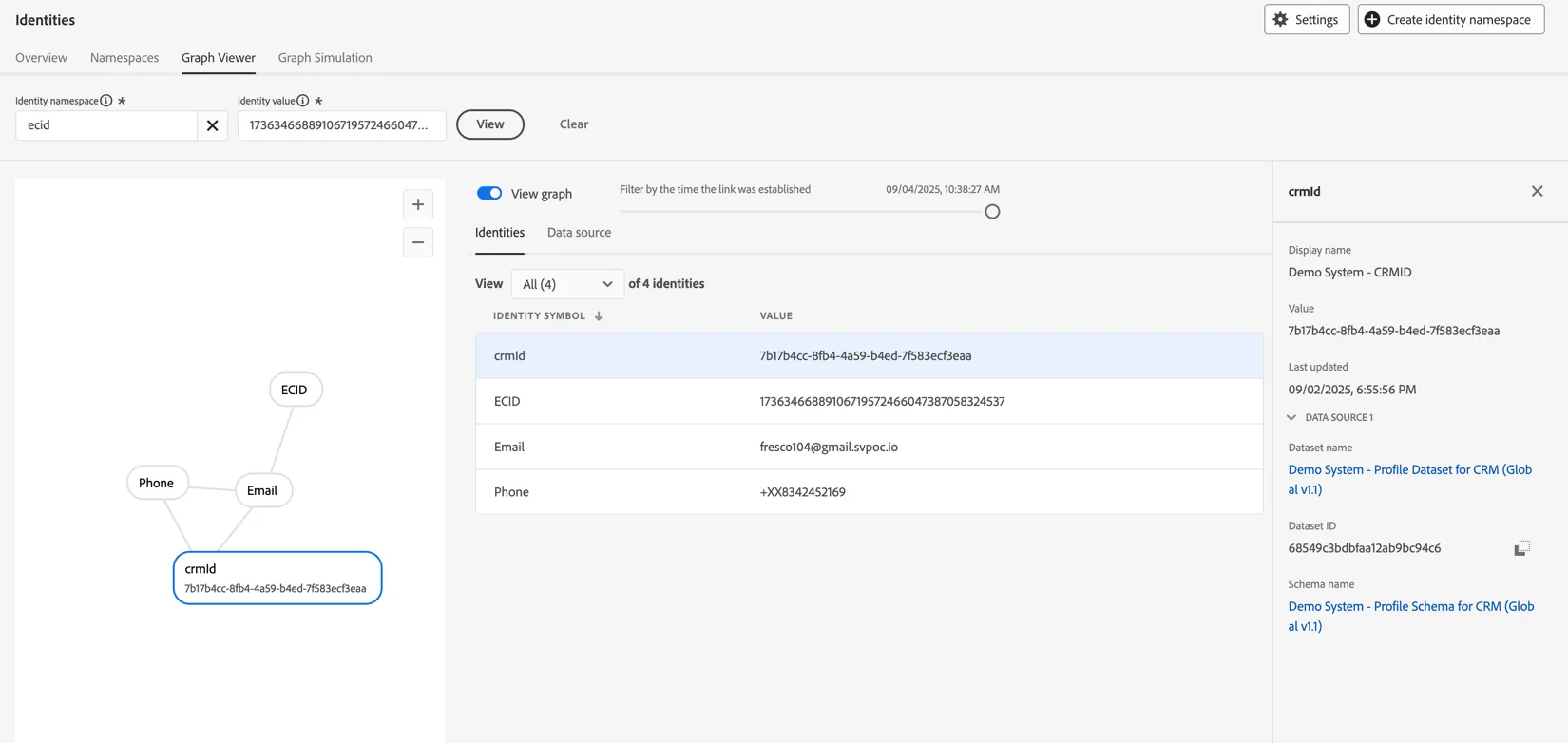Screen dimensions: 1568x743
Task: Select the Identities tab in graph panel
Action: (x=500, y=232)
